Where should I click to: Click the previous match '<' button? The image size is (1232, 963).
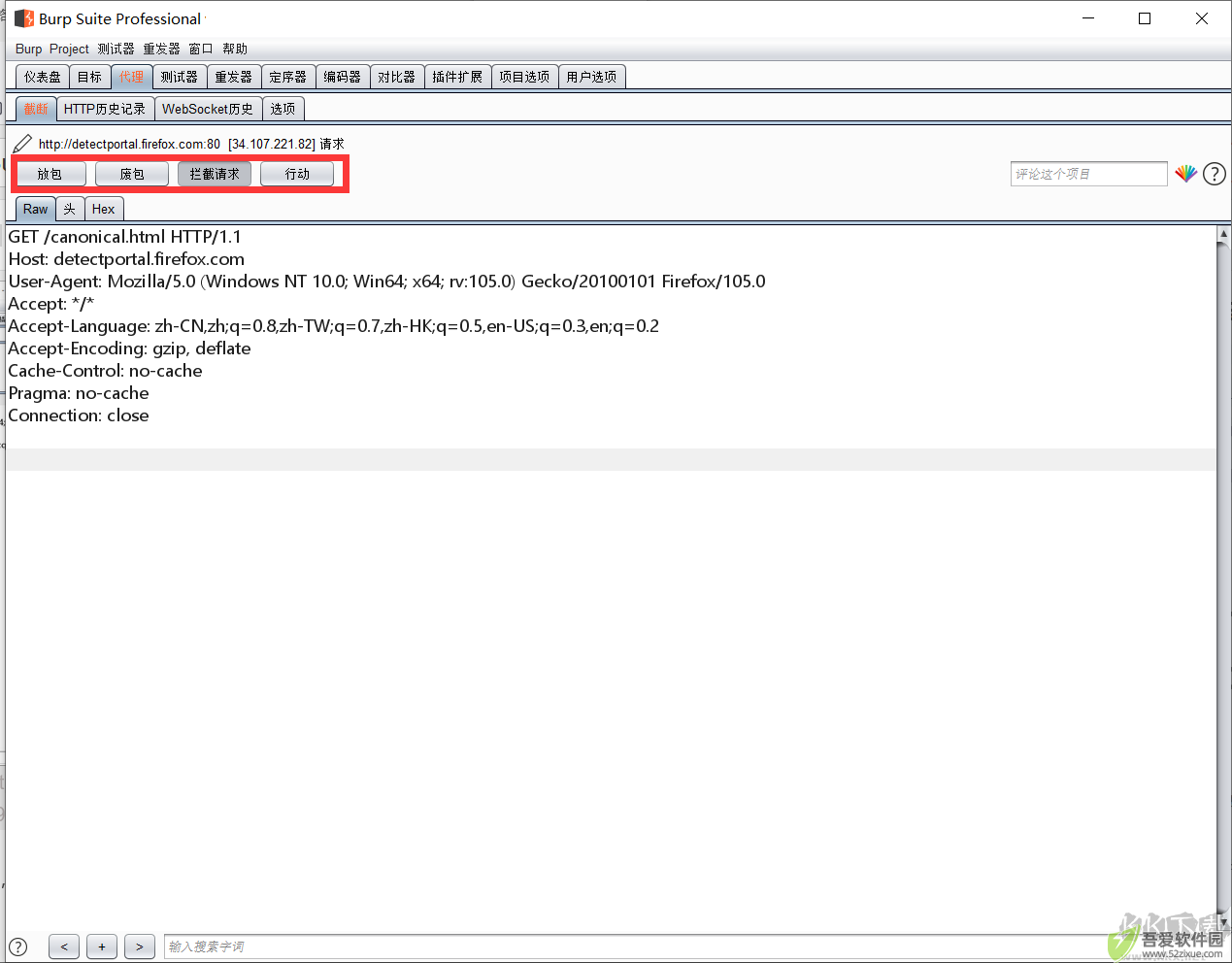[x=64, y=946]
